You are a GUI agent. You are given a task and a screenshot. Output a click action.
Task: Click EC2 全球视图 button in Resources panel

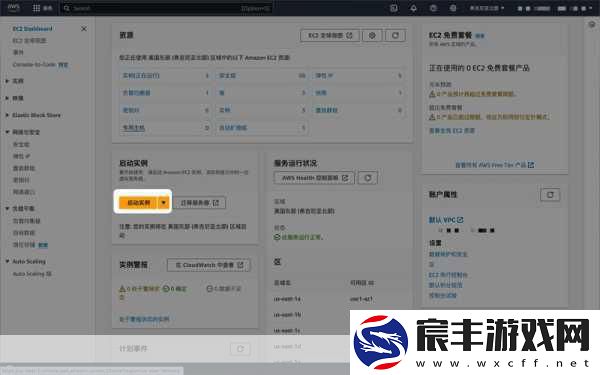(330, 35)
